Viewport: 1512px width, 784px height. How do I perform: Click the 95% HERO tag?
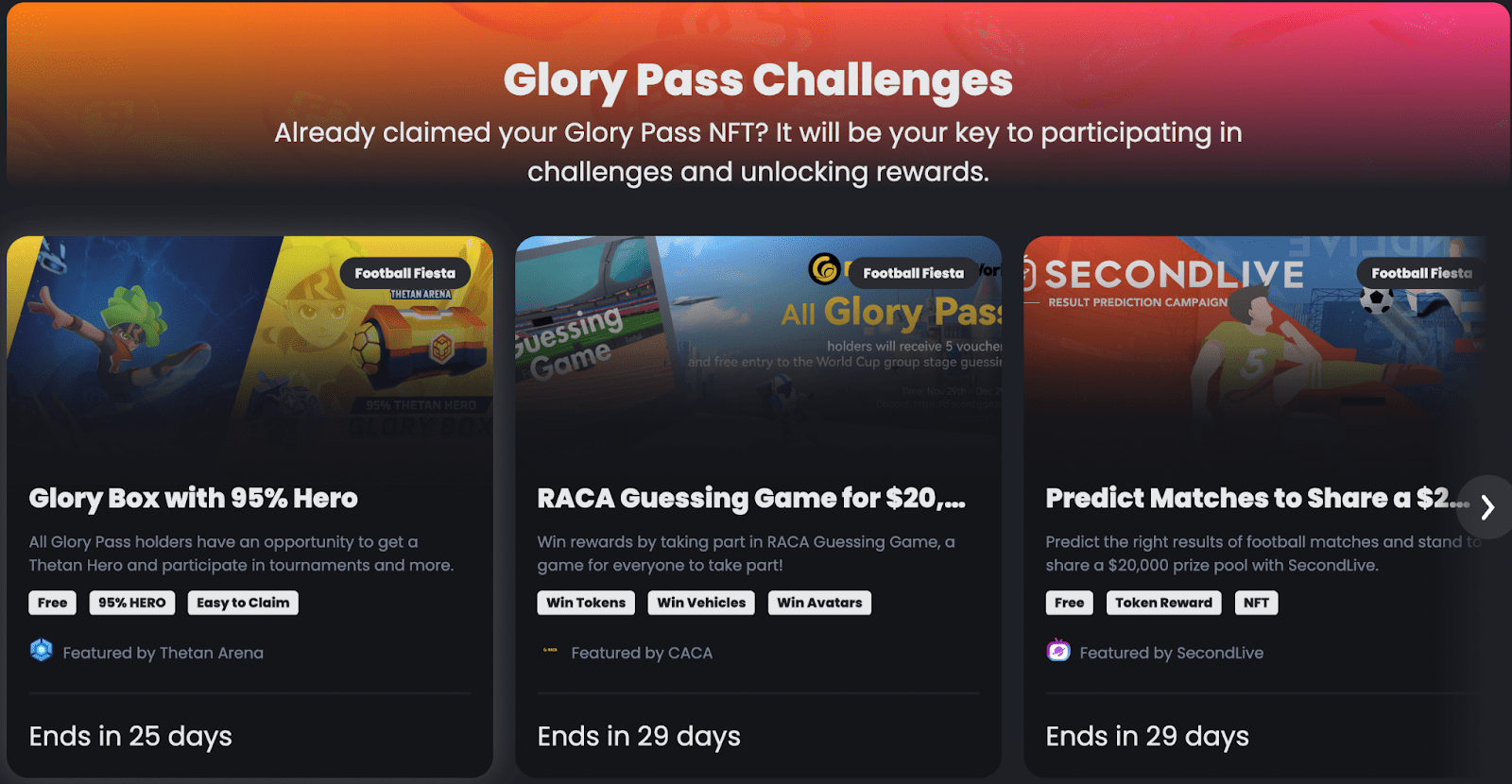point(131,603)
